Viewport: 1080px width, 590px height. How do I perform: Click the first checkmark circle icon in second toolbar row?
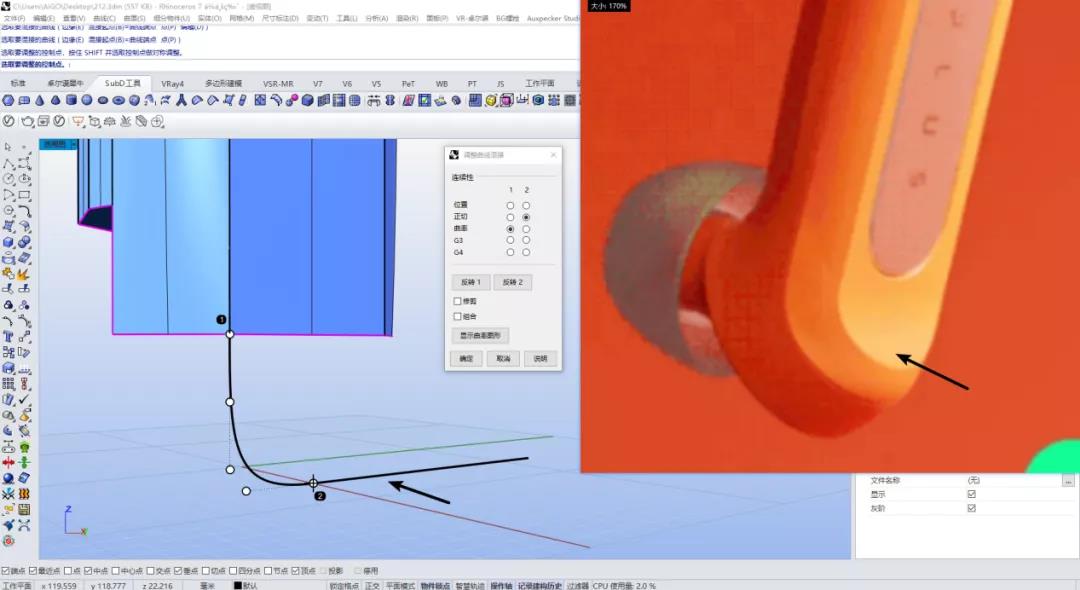(8, 121)
